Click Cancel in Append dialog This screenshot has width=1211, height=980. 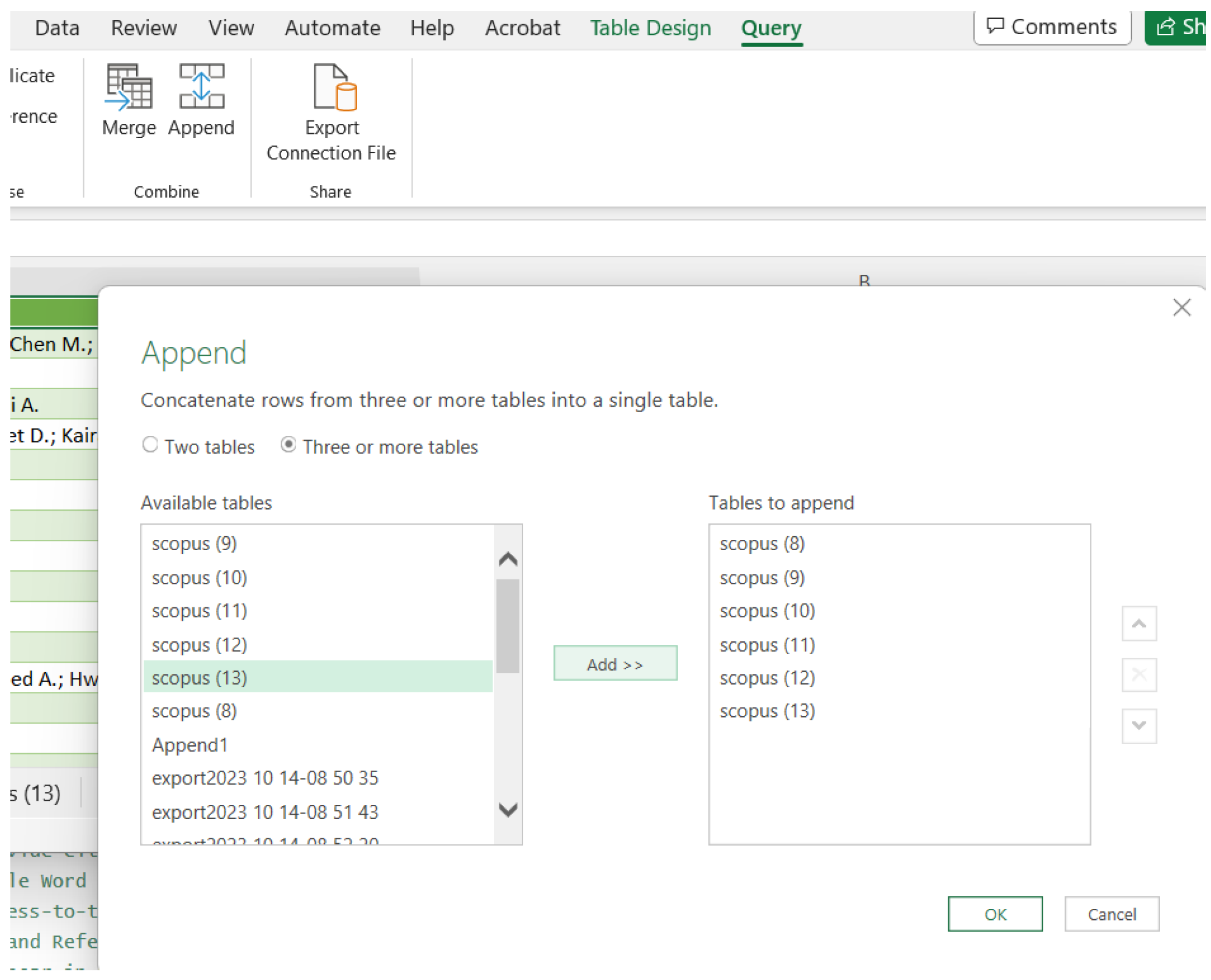coord(1111,914)
